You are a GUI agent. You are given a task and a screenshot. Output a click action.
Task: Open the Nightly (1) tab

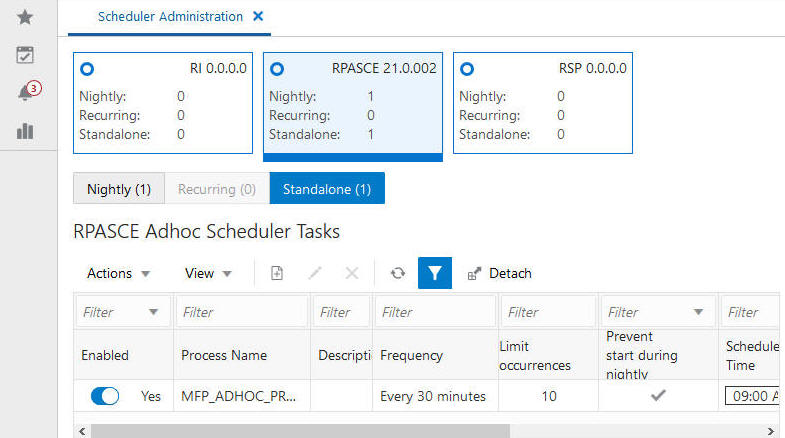tap(119, 189)
